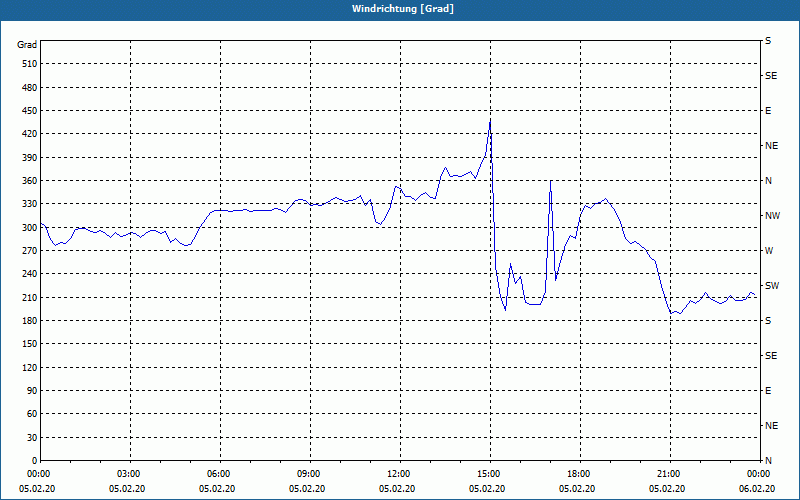
Task: Click the NW compass label
Action: tap(773, 216)
